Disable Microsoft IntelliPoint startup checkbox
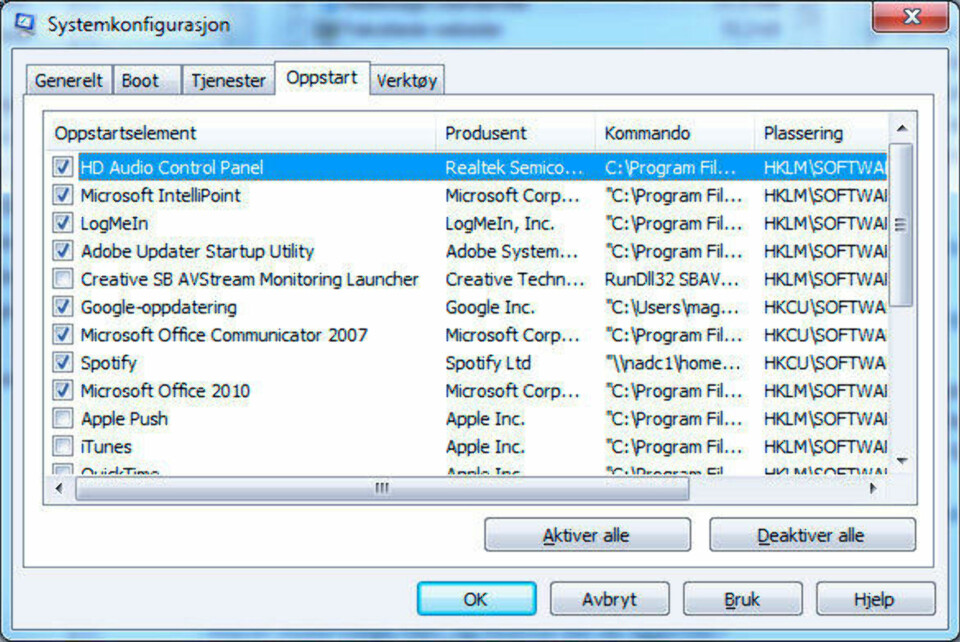The width and height of the screenshot is (960, 642). [x=62, y=195]
